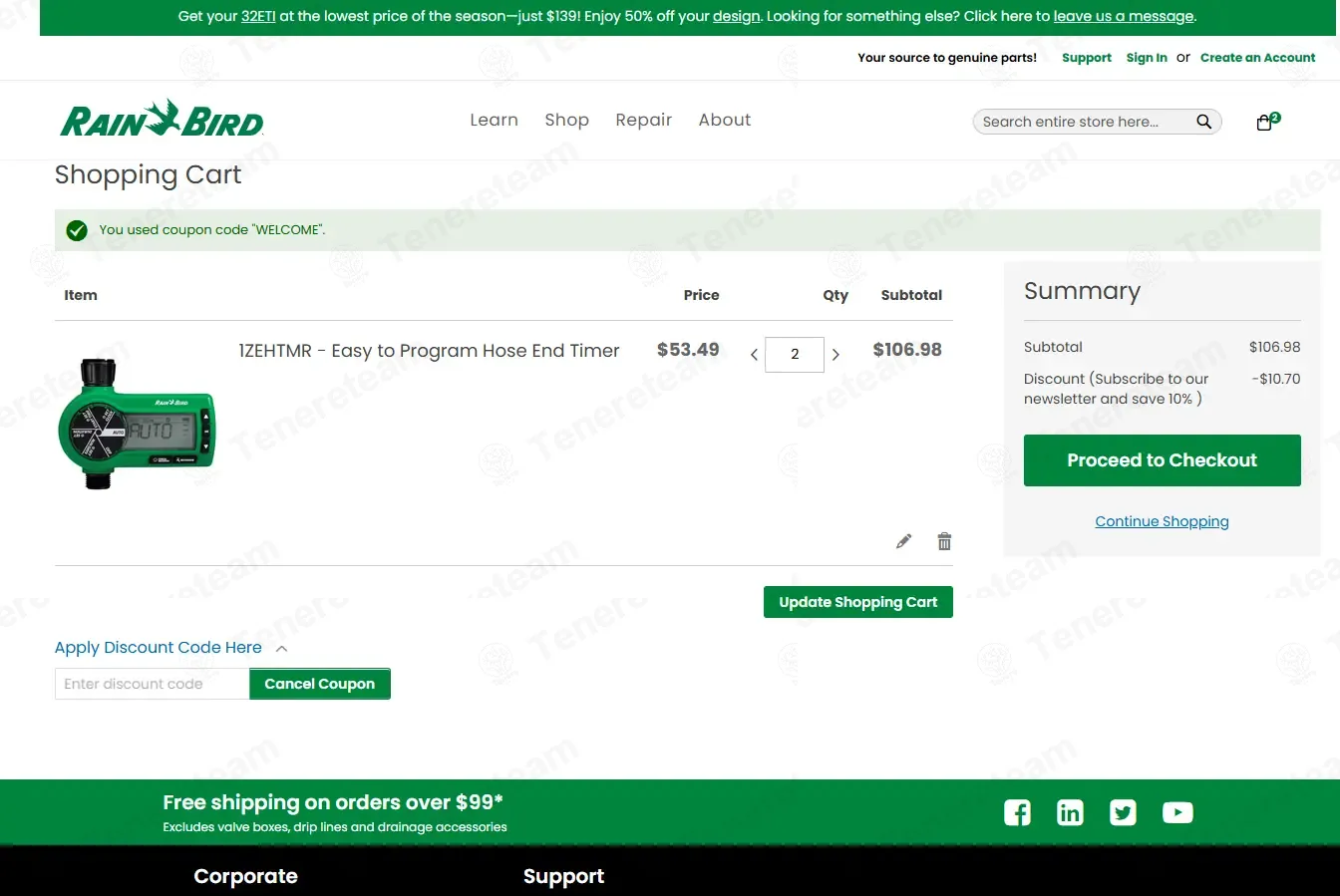Decrease quantity with left arrow
This screenshot has width=1340, height=896.
(754, 355)
